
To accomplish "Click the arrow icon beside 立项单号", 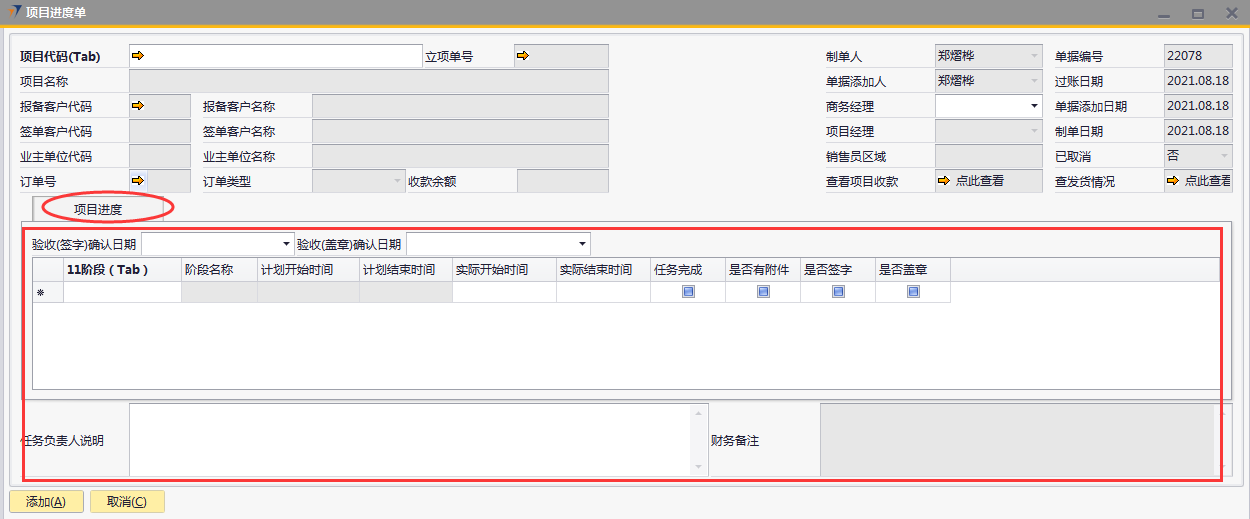I will click(x=523, y=56).
